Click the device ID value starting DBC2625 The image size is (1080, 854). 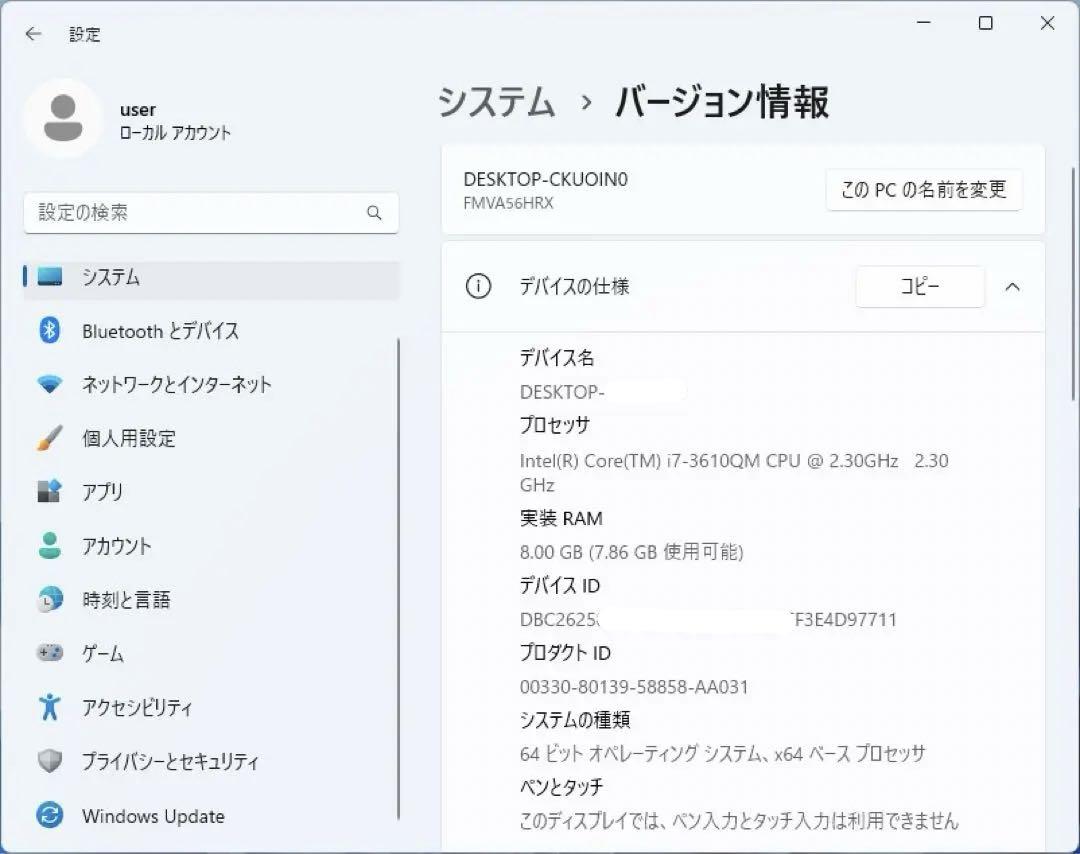click(708, 619)
